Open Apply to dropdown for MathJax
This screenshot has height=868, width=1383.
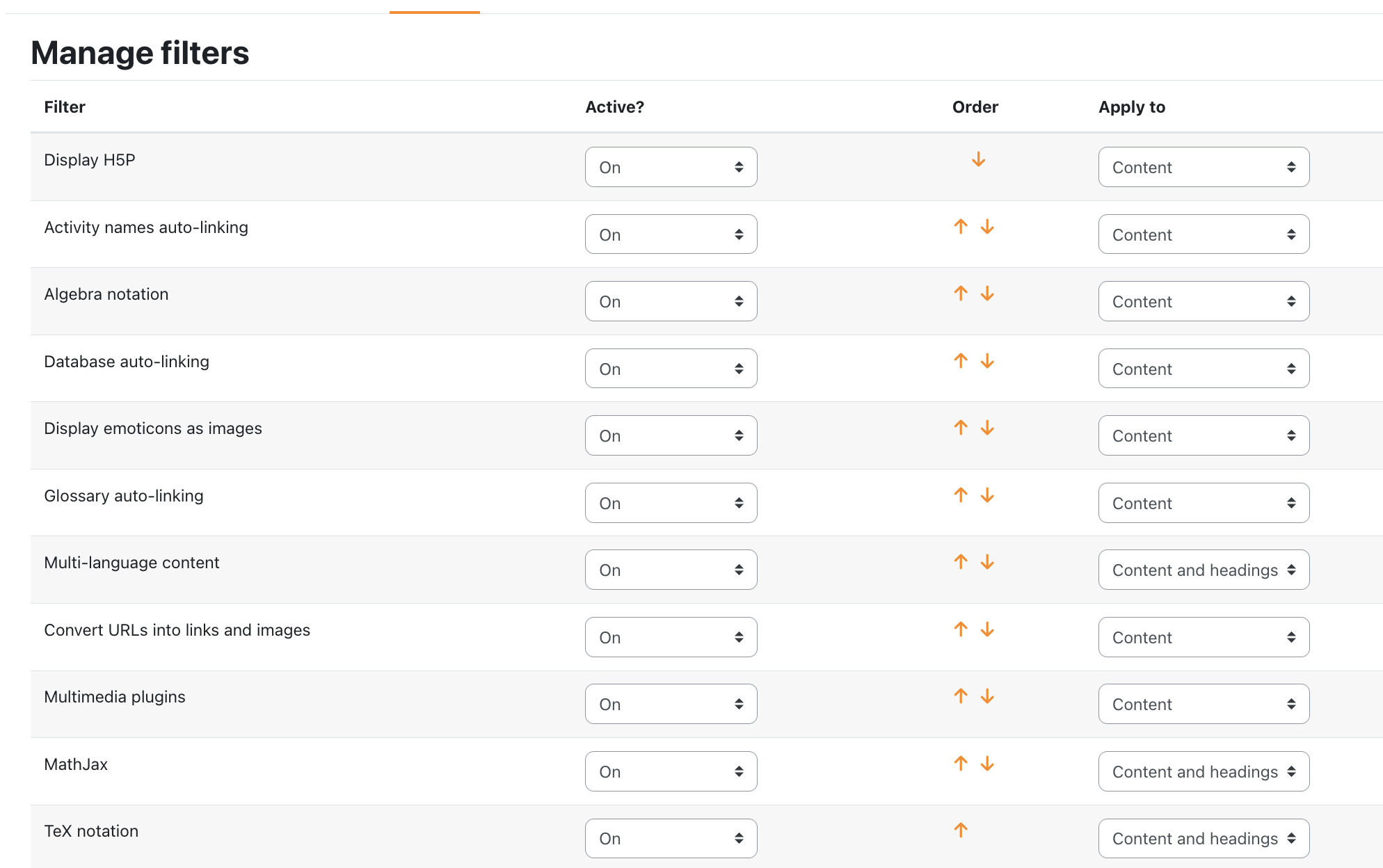1204,771
